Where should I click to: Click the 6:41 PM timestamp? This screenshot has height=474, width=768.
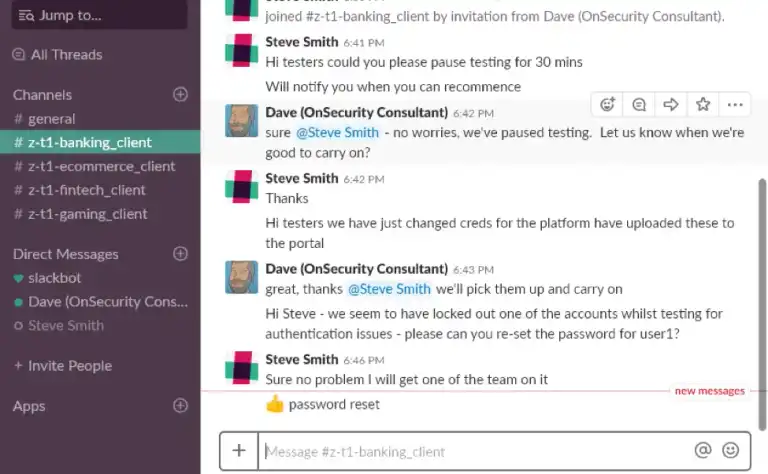364,43
